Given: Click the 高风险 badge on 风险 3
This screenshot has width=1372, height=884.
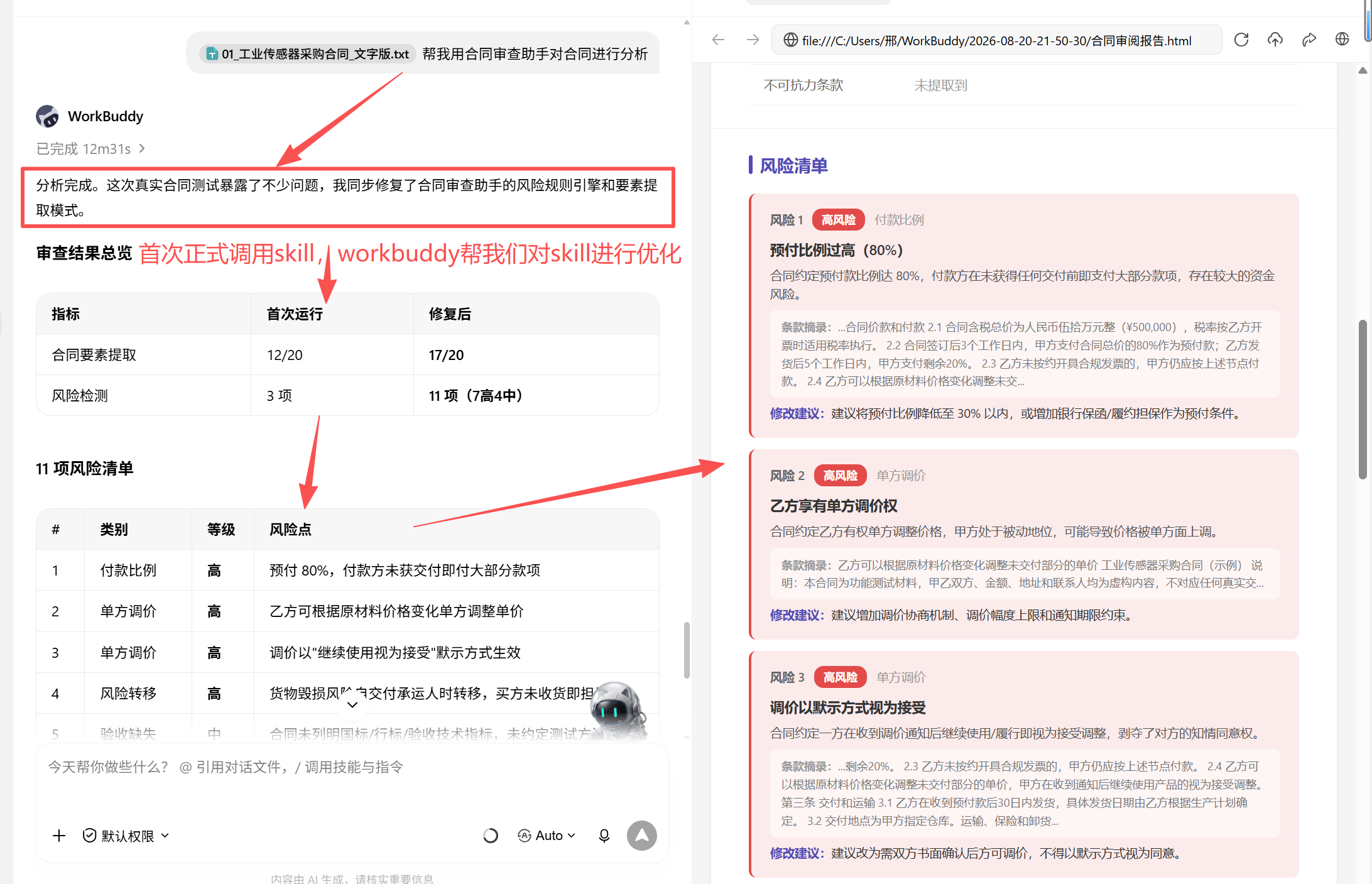Looking at the screenshot, I should pyautogui.click(x=841, y=677).
